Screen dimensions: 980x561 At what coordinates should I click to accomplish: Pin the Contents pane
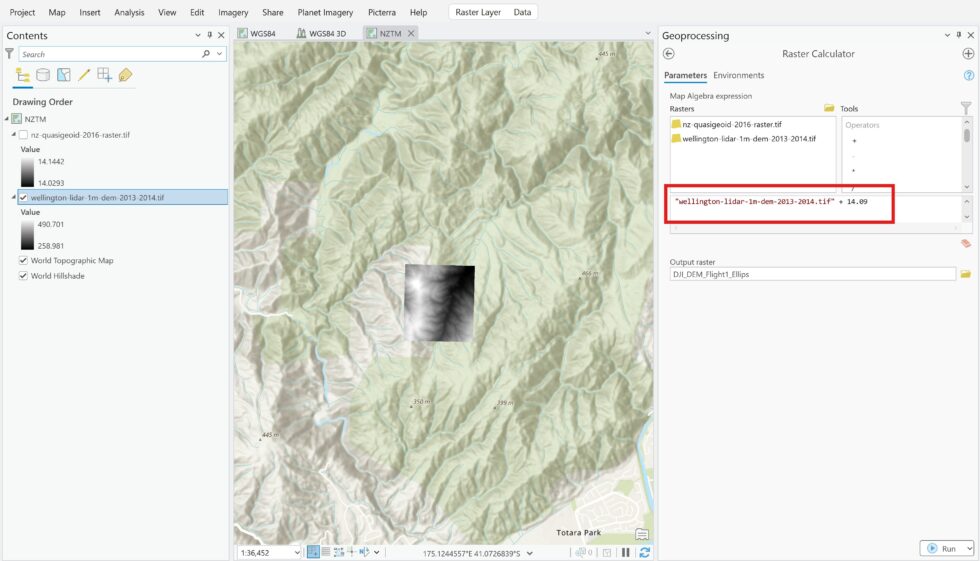point(209,36)
